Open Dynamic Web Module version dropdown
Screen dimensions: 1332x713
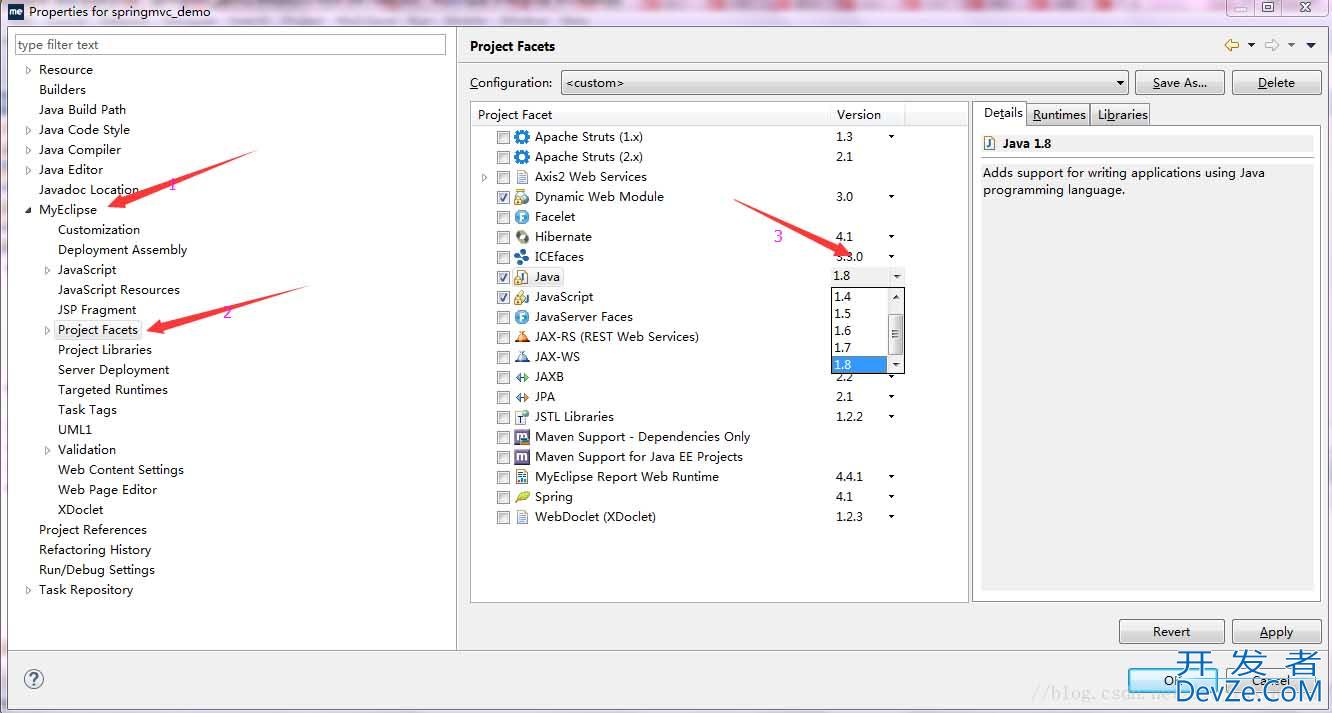[891, 197]
